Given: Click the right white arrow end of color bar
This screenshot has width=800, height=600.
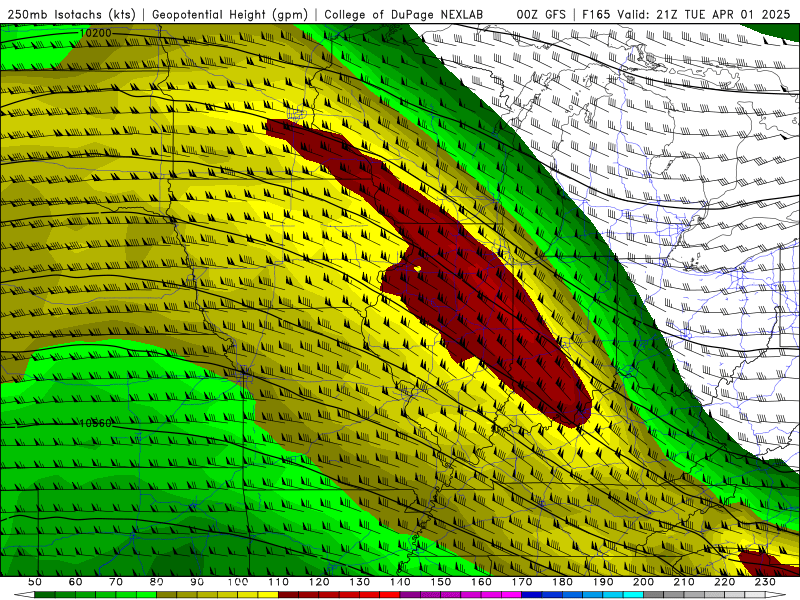Looking at the screenshot, I should [x=776, y=595].
